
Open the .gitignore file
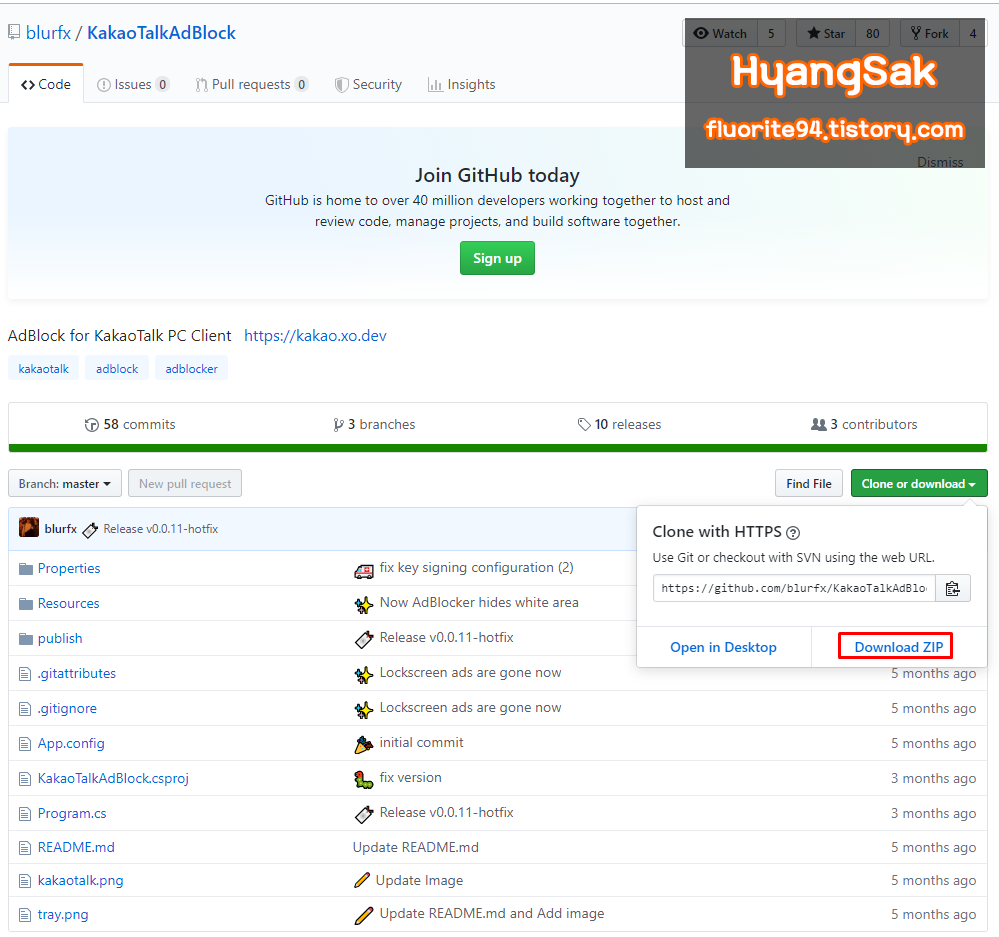coord(67,708)
